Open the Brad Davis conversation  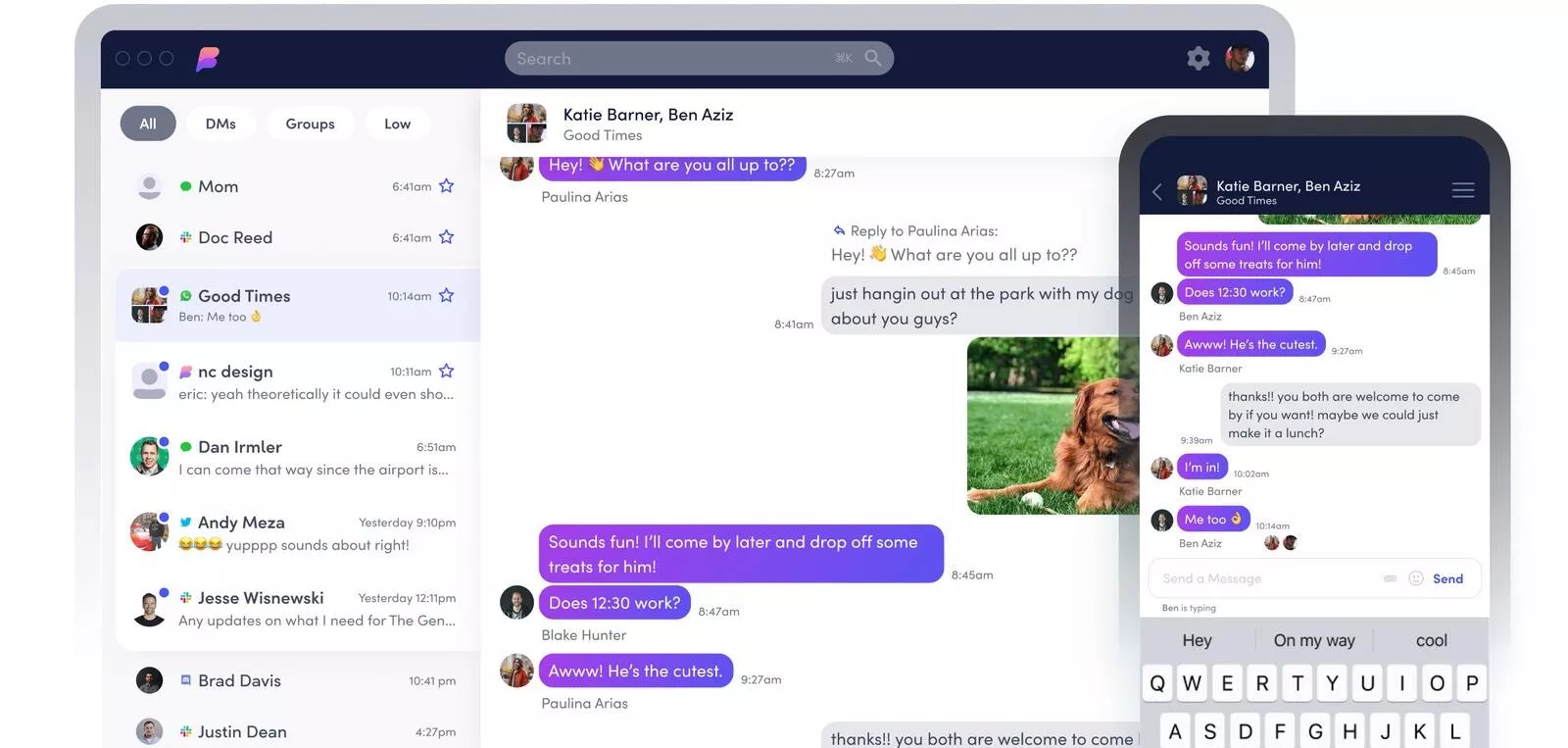tap(298, 680)
